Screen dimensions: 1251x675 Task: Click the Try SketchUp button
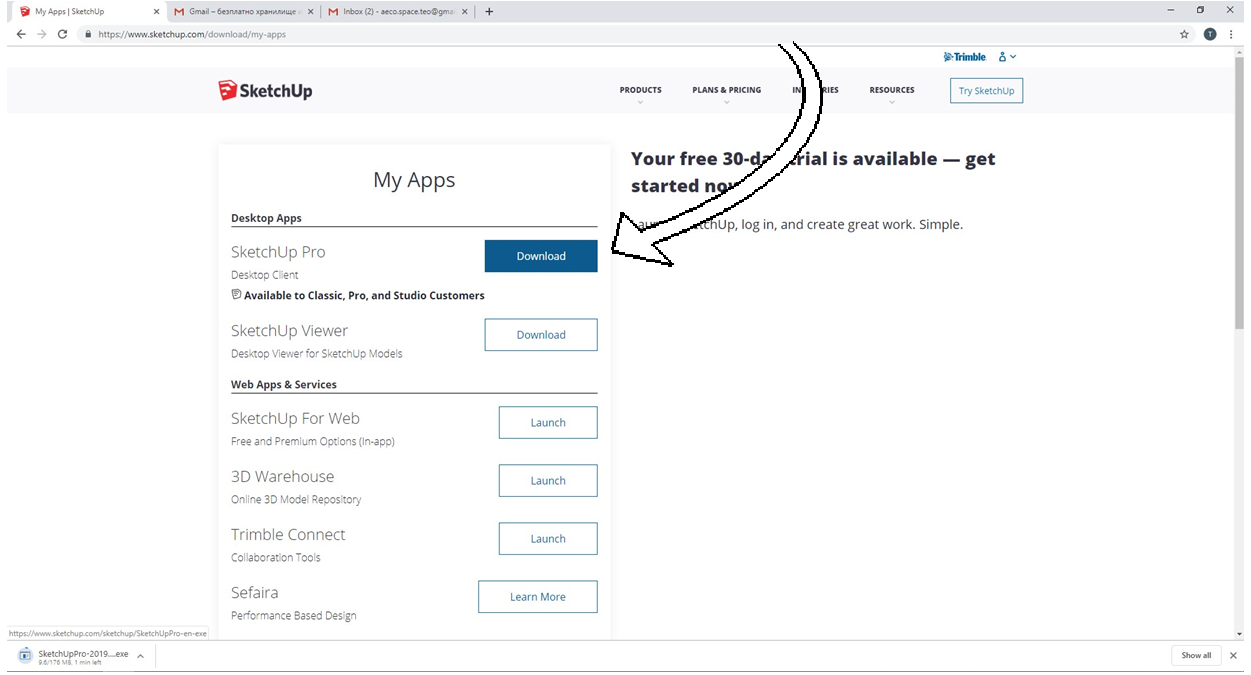click(986, 91)
